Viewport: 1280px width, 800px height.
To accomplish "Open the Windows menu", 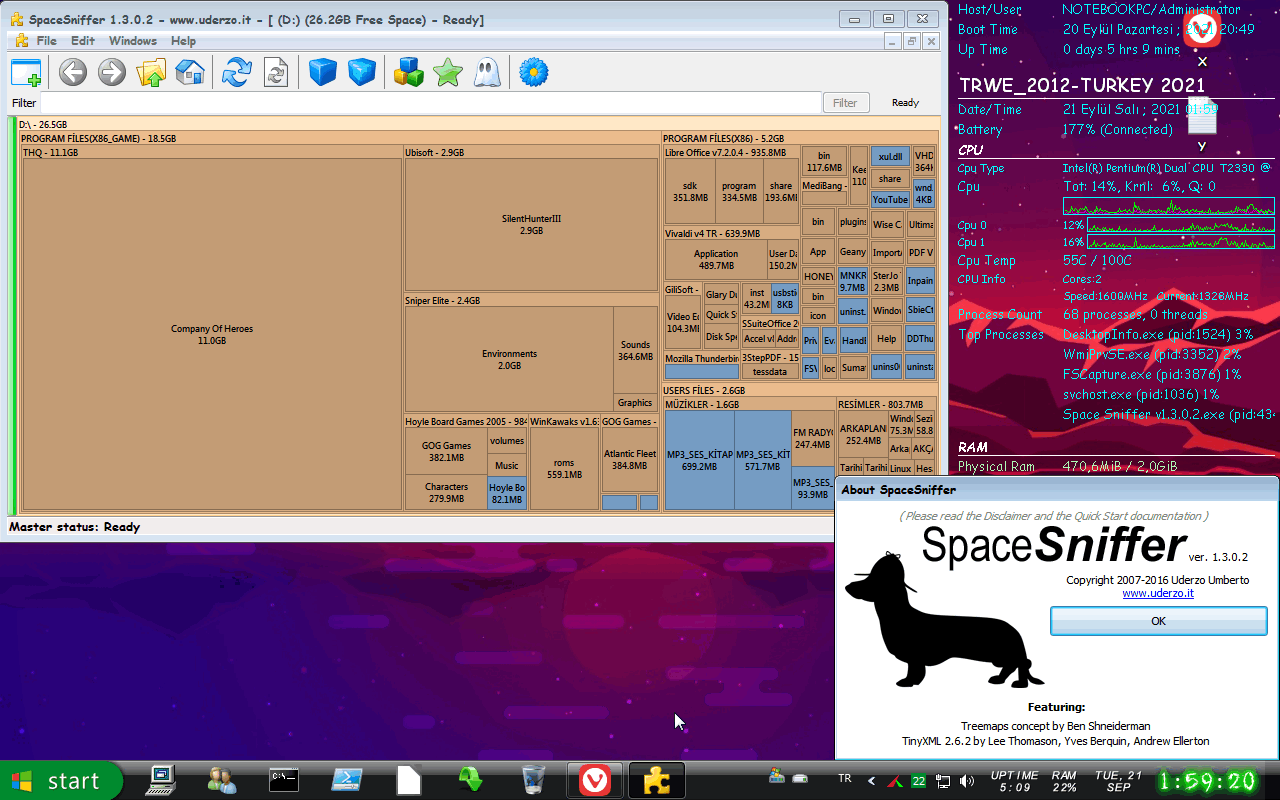I will pos(133,41).
